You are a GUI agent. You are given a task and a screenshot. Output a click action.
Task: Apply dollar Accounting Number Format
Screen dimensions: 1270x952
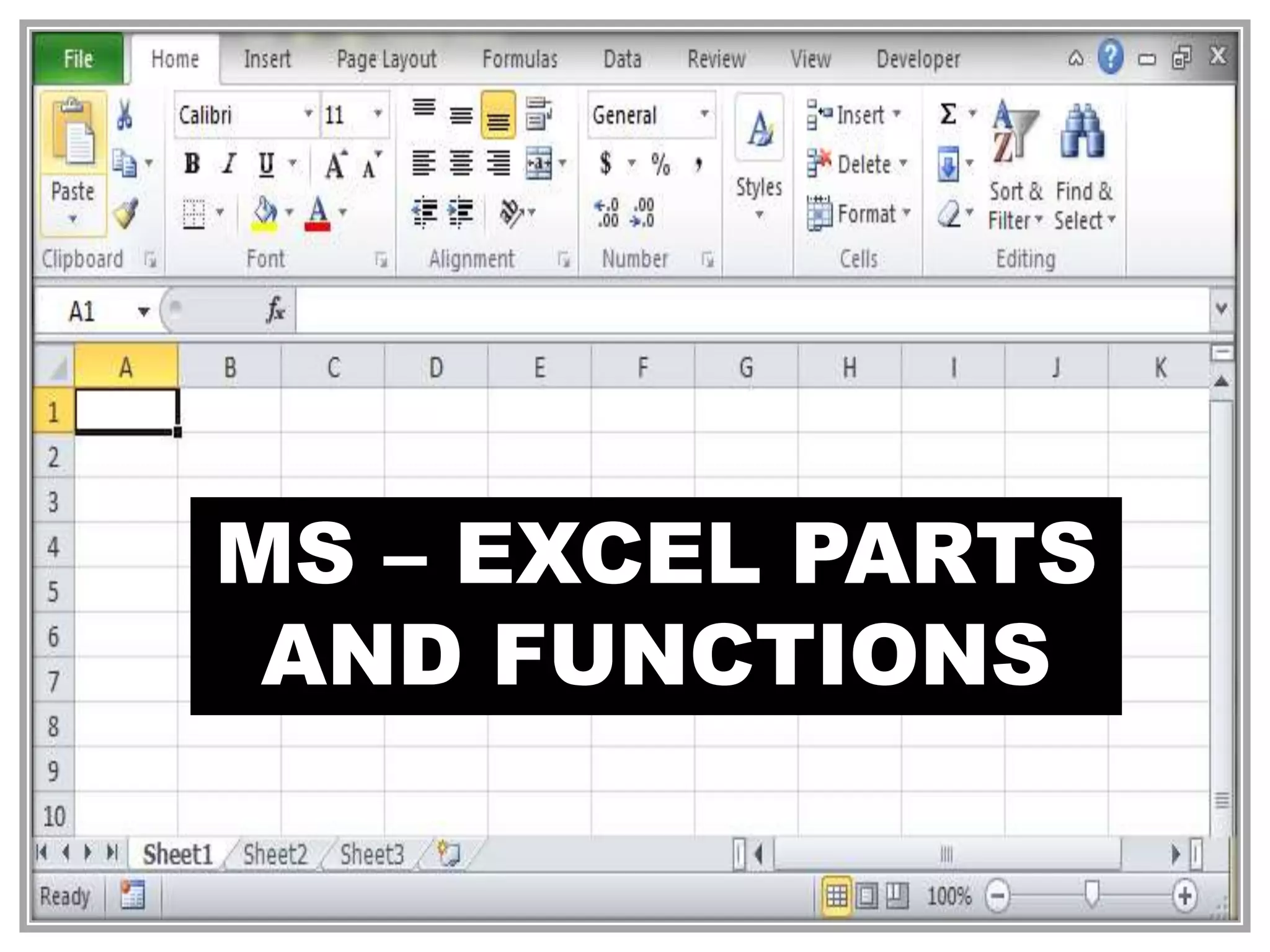click(606, 164)
